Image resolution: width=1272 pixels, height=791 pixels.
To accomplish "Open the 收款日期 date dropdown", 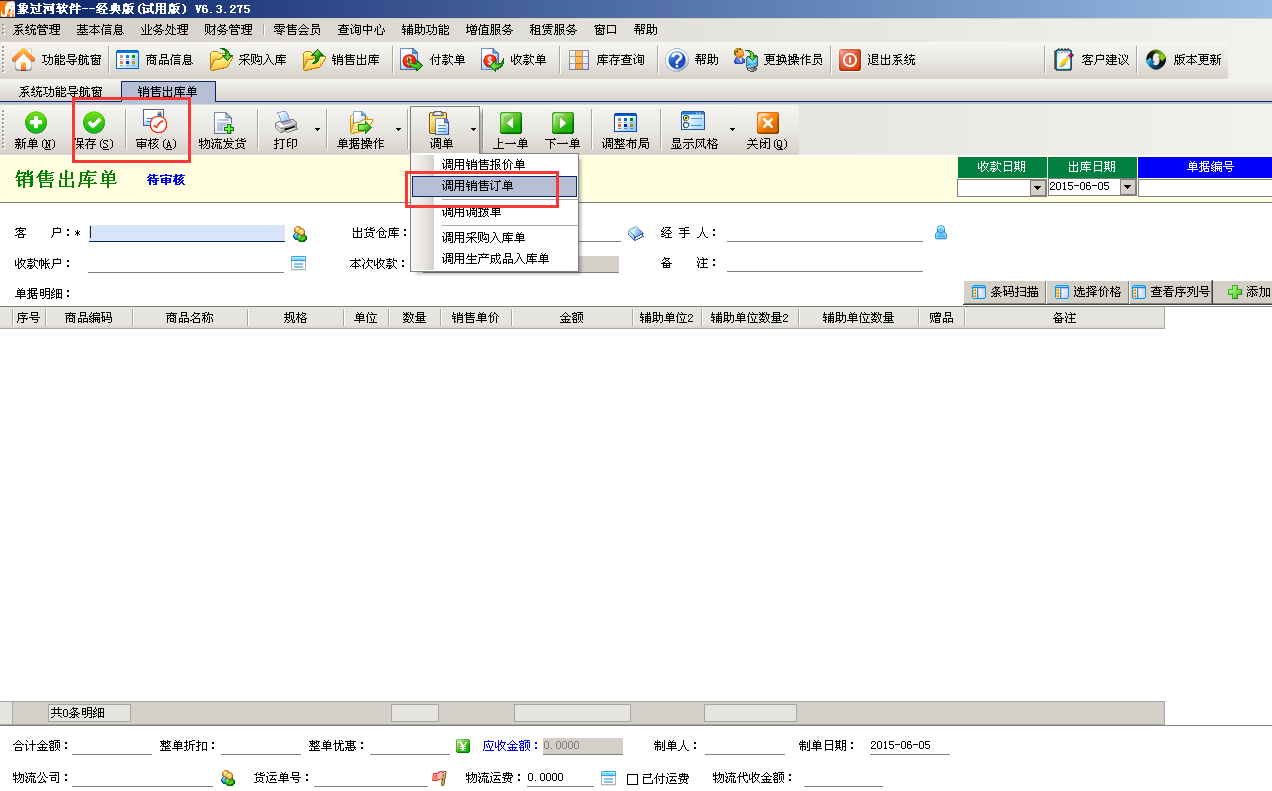I will [x=1037, y=187].
